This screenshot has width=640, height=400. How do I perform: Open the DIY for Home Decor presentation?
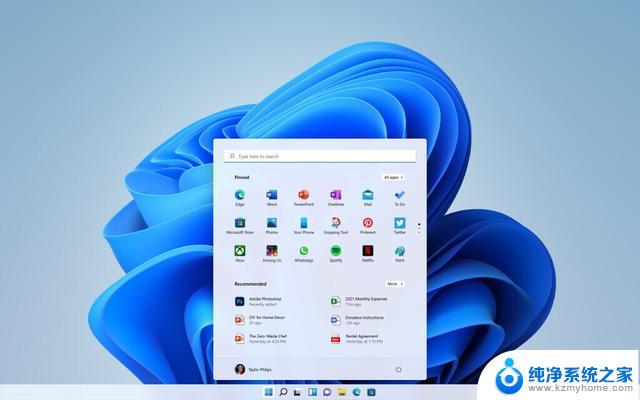click(x=260, y=320)
